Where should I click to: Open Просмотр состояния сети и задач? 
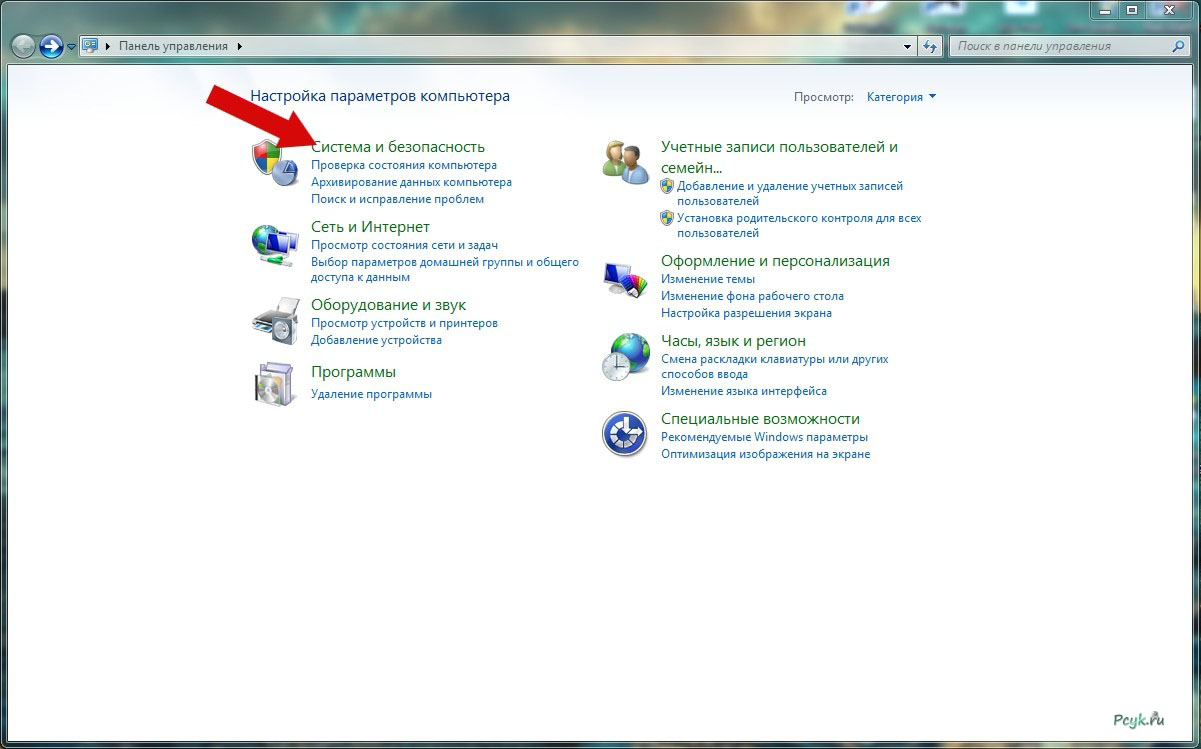pyautogui.click(x=405, y=245)
